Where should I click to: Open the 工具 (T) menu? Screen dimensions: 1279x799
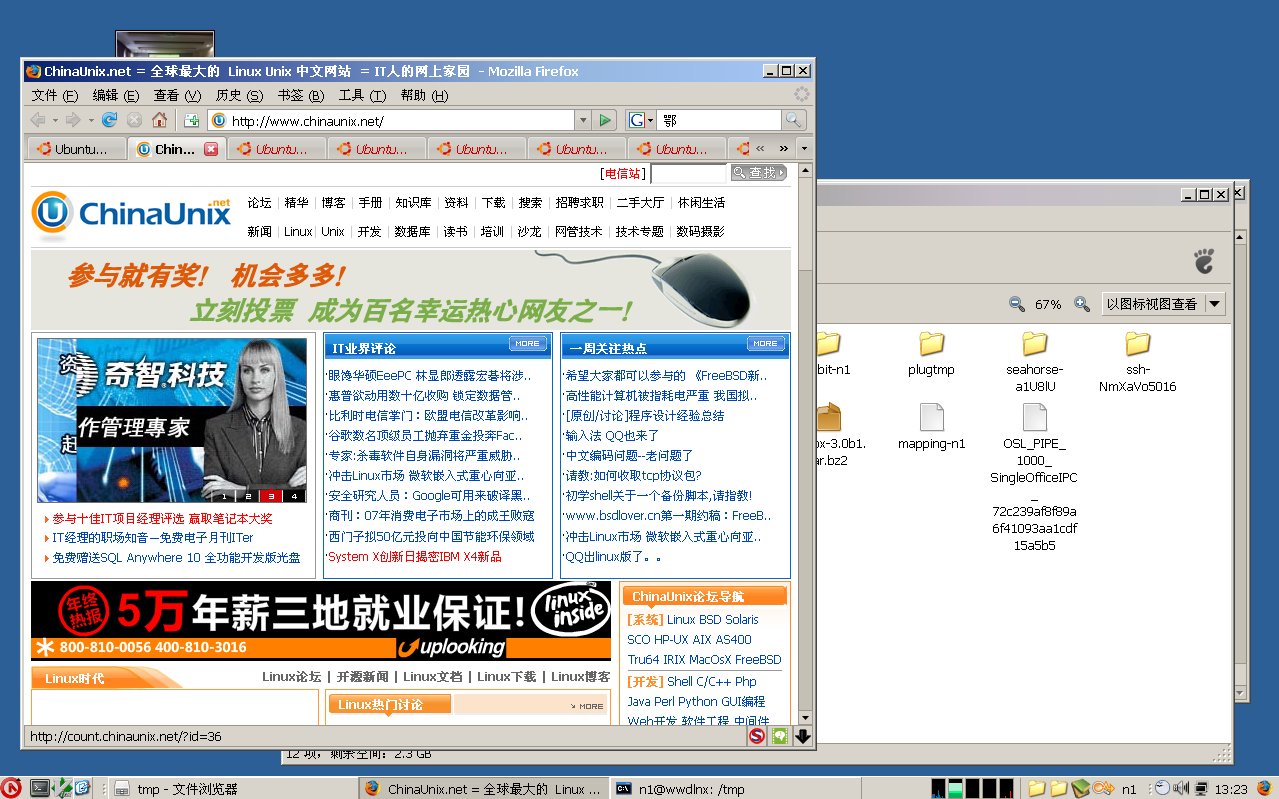pyautogui.click(x=362, y=96)
